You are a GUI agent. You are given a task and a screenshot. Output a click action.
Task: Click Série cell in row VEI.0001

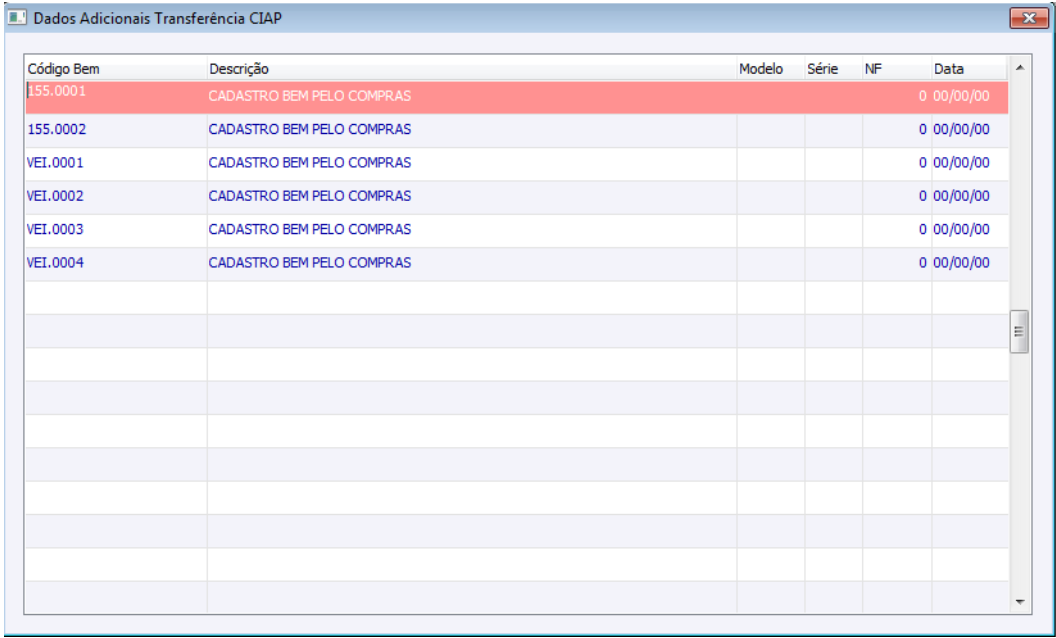(833, 164)
